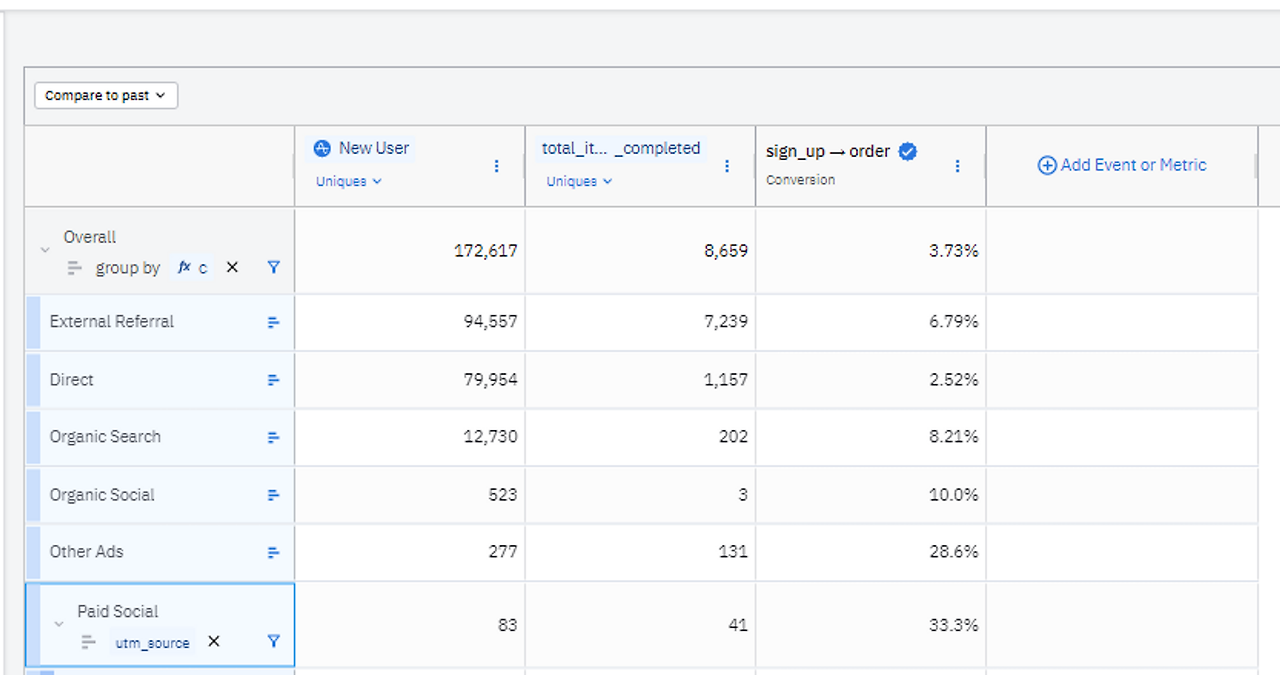
Task: Click the Overall row filter icon
Action: (274, 268)
